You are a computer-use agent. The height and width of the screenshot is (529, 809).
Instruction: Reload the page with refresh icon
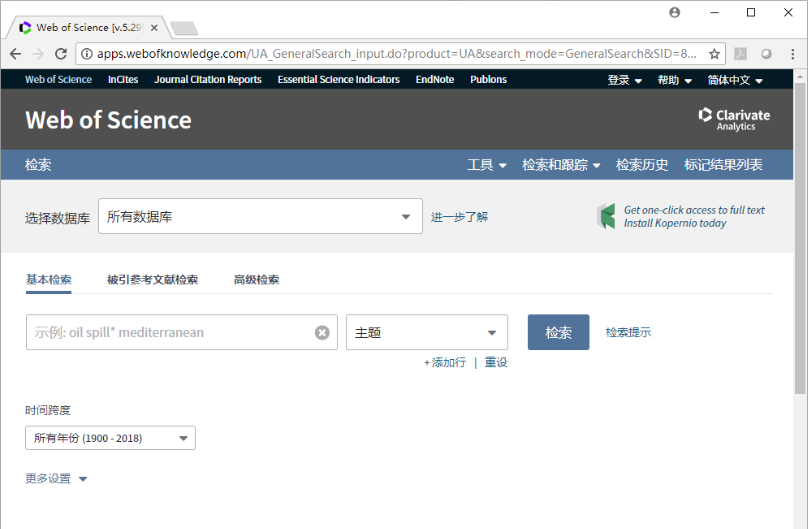tap(61, 54)
